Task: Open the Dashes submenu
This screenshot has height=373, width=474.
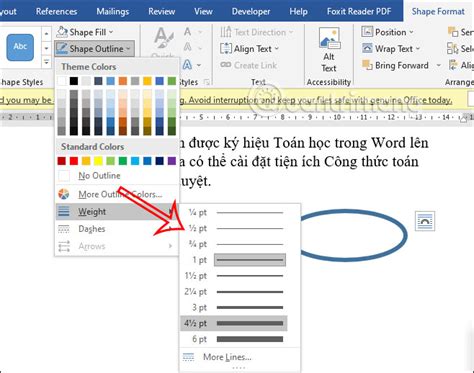Action: point(117,229)
